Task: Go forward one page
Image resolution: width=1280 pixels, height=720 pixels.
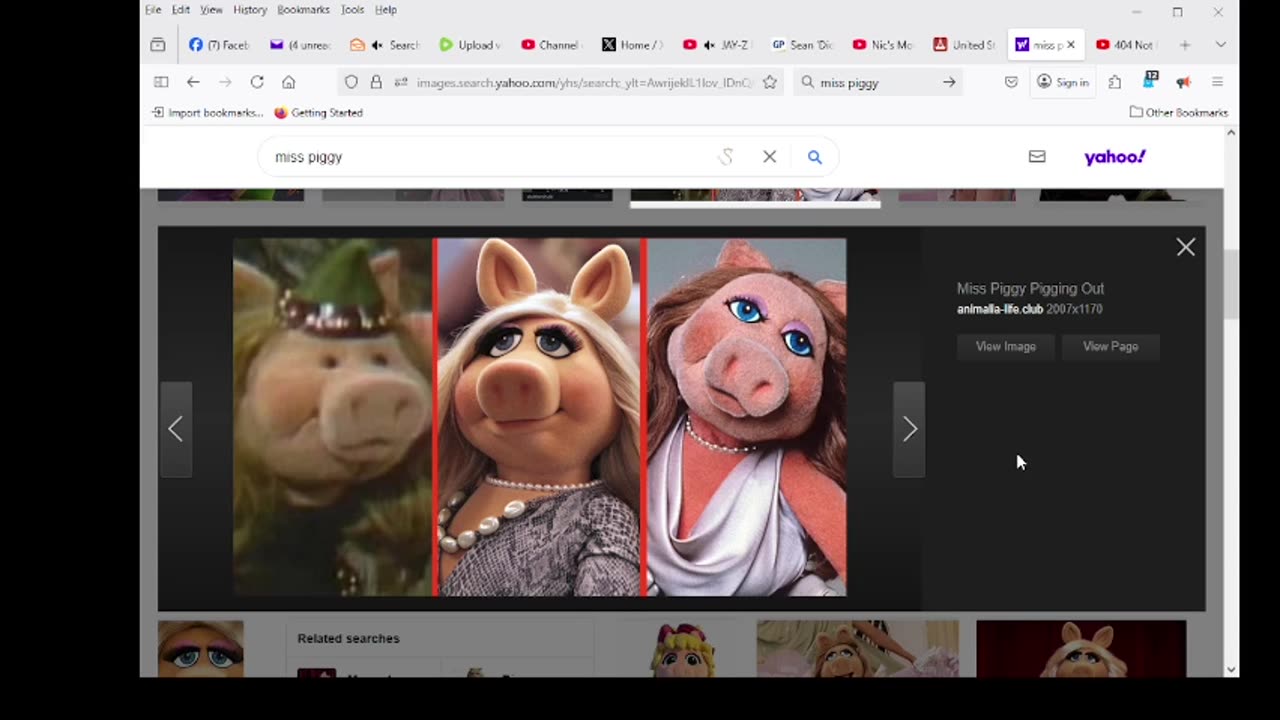Action: (225, 82)
